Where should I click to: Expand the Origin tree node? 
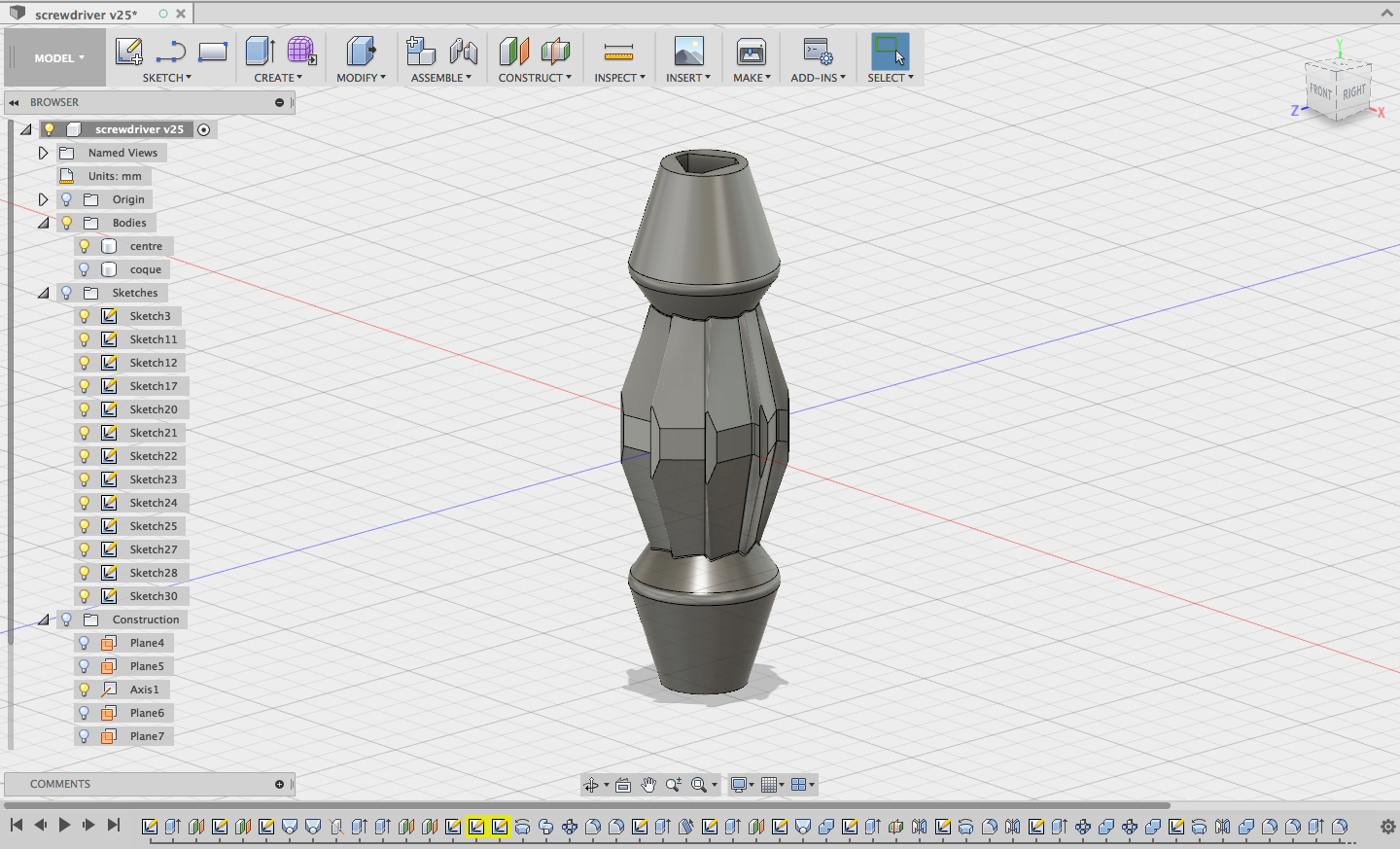click(43, 199)
